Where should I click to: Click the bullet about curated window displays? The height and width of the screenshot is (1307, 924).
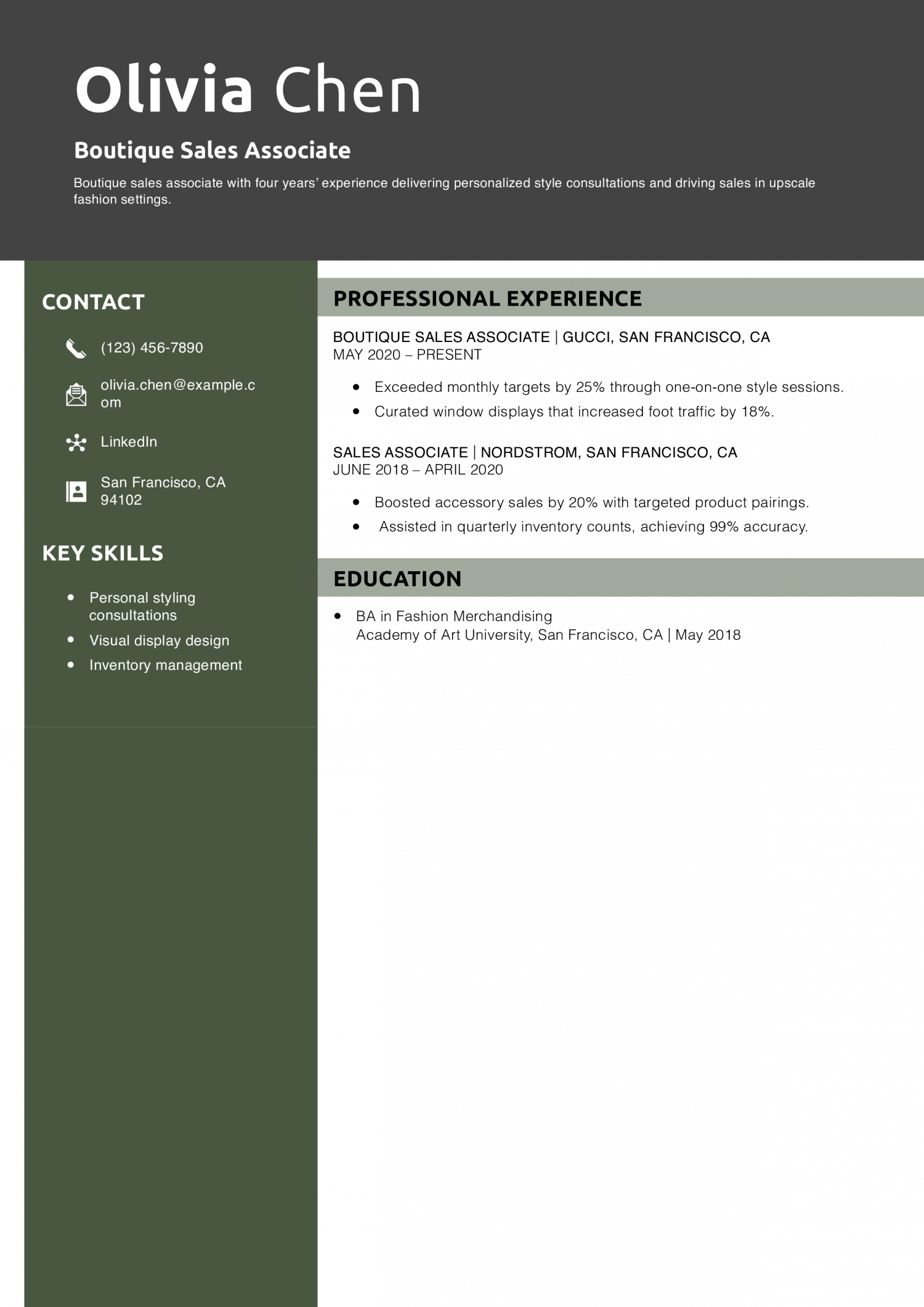(x=574, y=412)
